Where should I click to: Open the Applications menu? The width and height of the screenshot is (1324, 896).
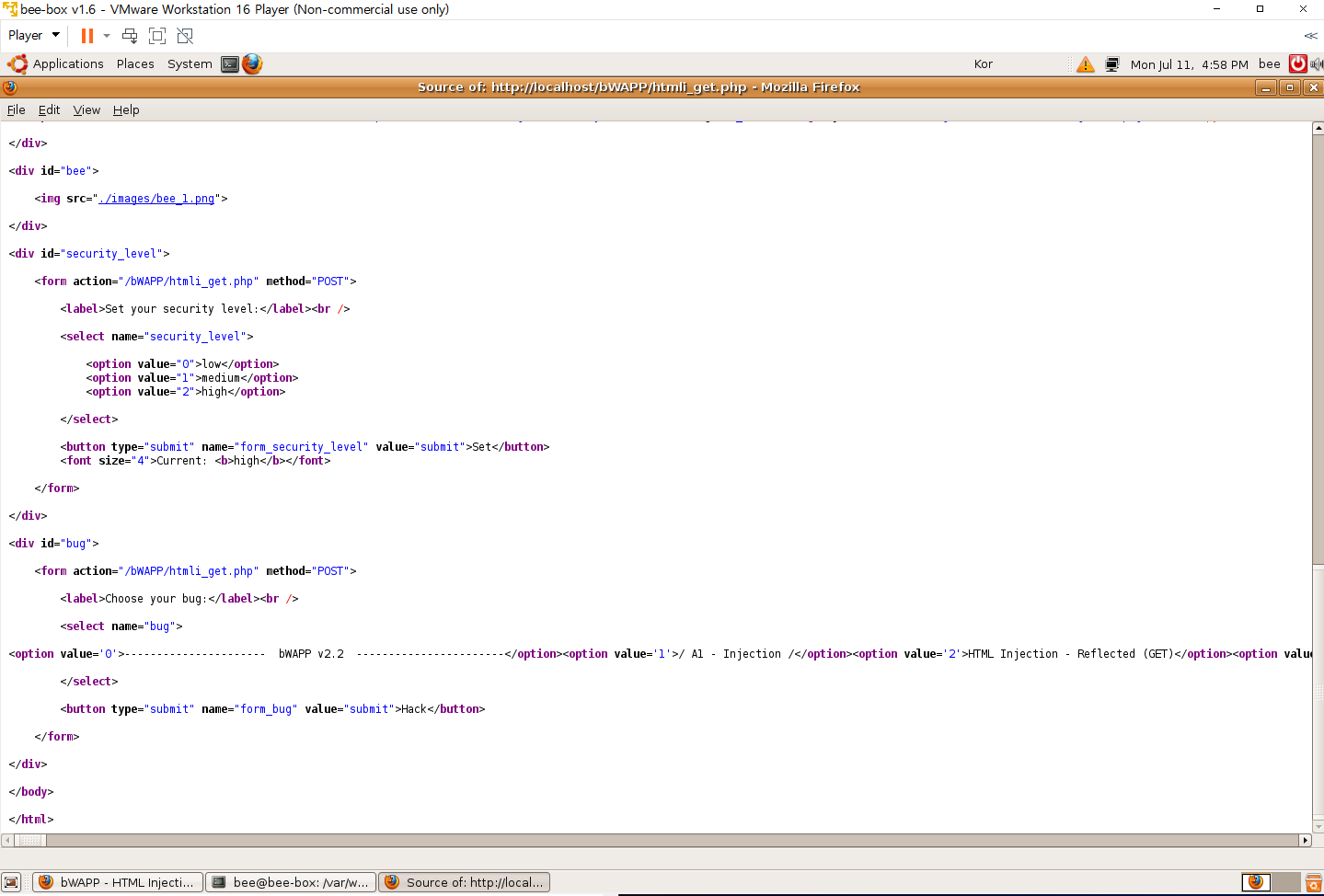(x=68, y=63)
